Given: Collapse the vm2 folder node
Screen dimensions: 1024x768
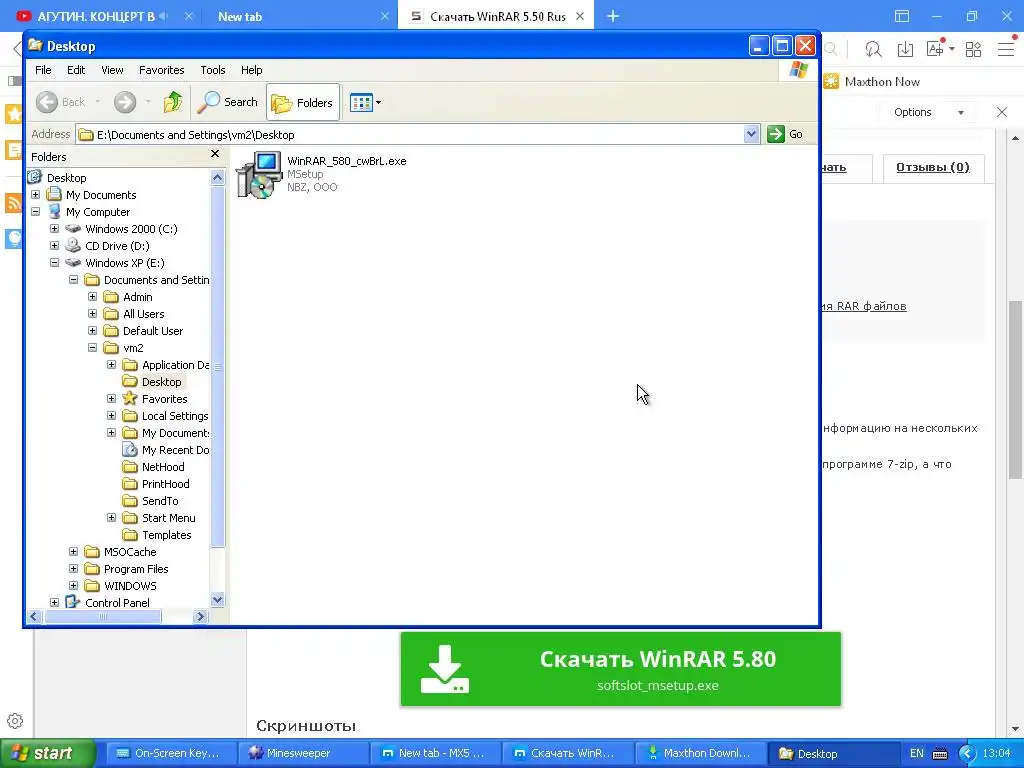Looking at the screenshot, I should point(93,347).
